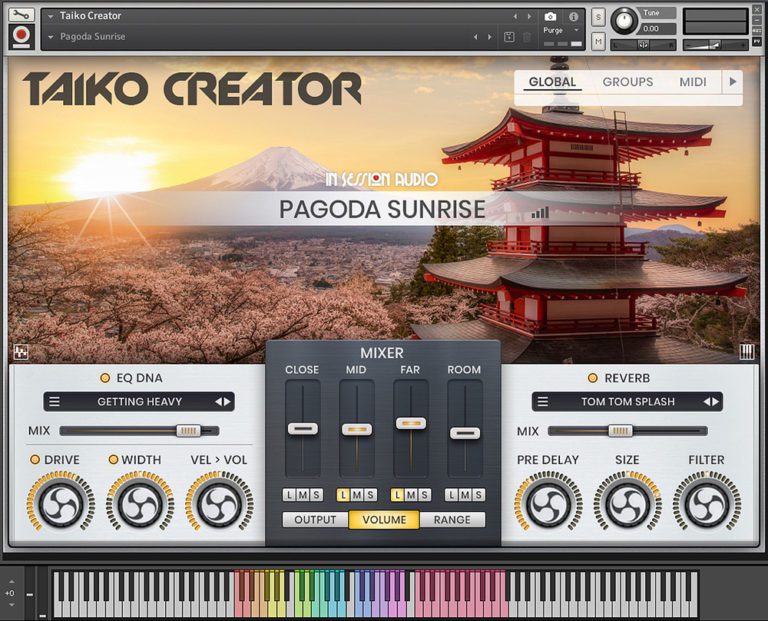
Task: Mute the MID mixer channel
Action: [357, 495]
